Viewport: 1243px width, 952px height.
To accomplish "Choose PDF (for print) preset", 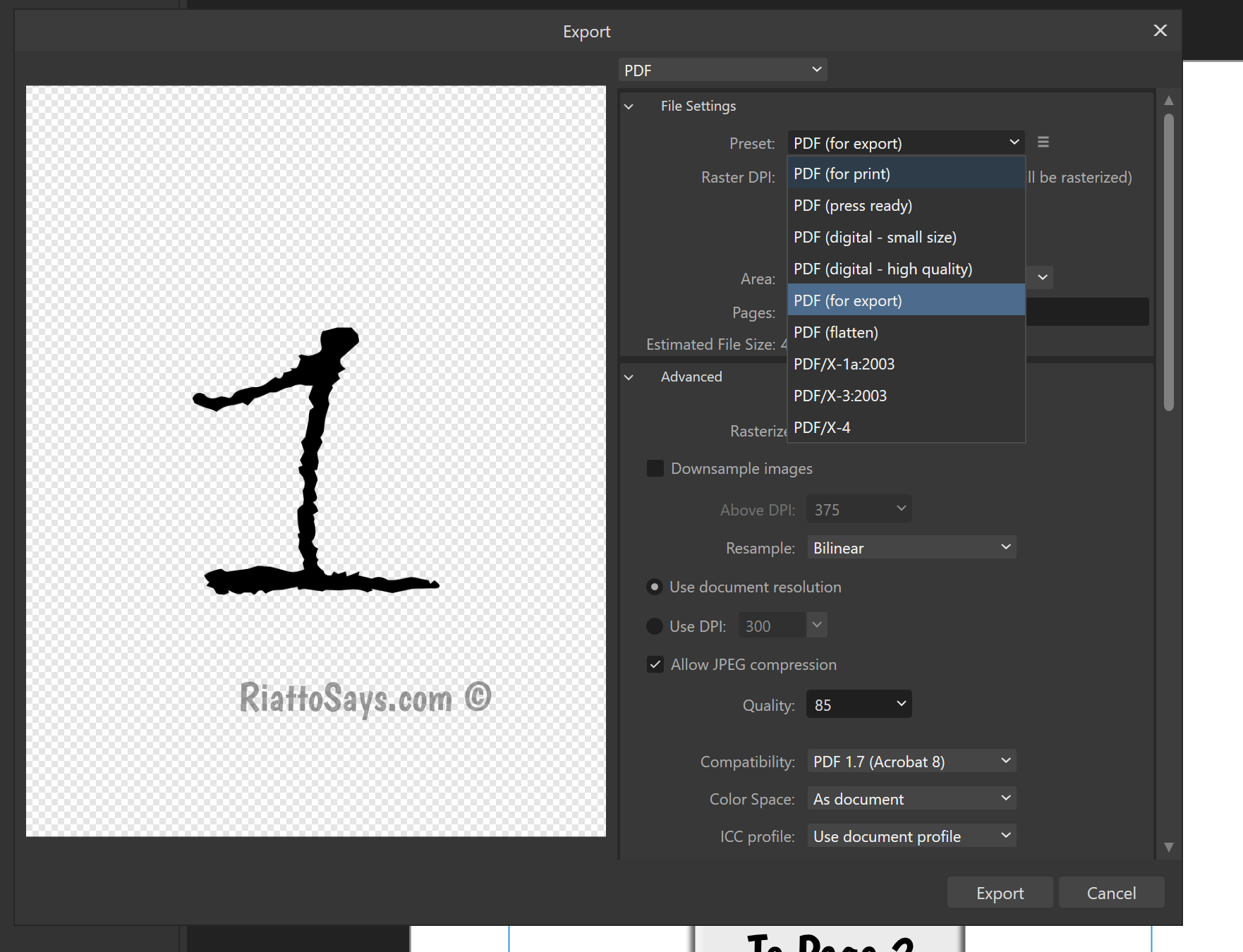I will coord(906,173).
